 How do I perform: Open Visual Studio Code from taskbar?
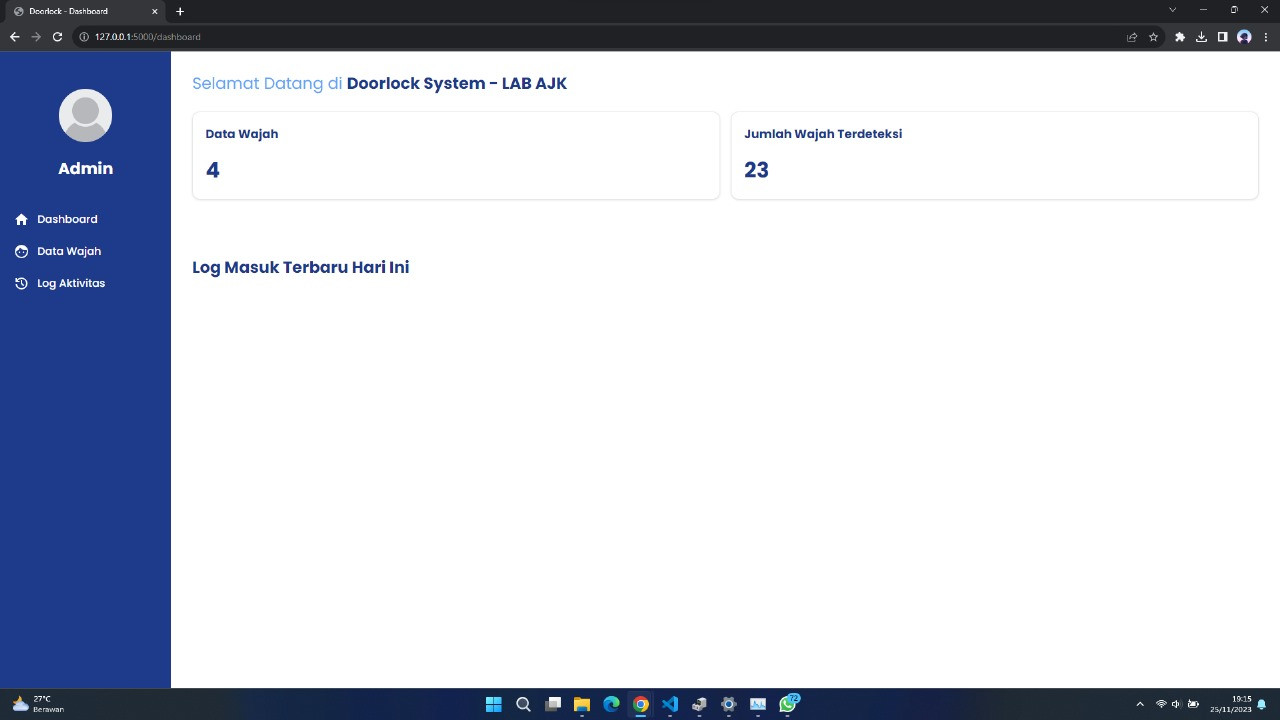(670, 704)
